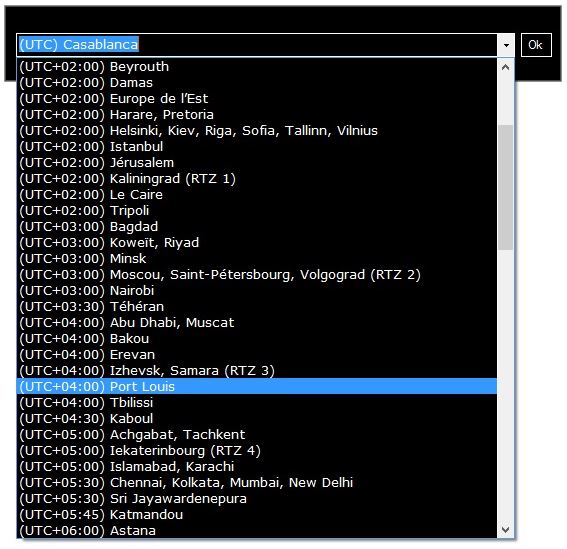This screenshot has height=549, width=567.
Task: Pick (UTC+03:00) Nairobi from list
Action: pyautogui.click(x=257, y=290)
